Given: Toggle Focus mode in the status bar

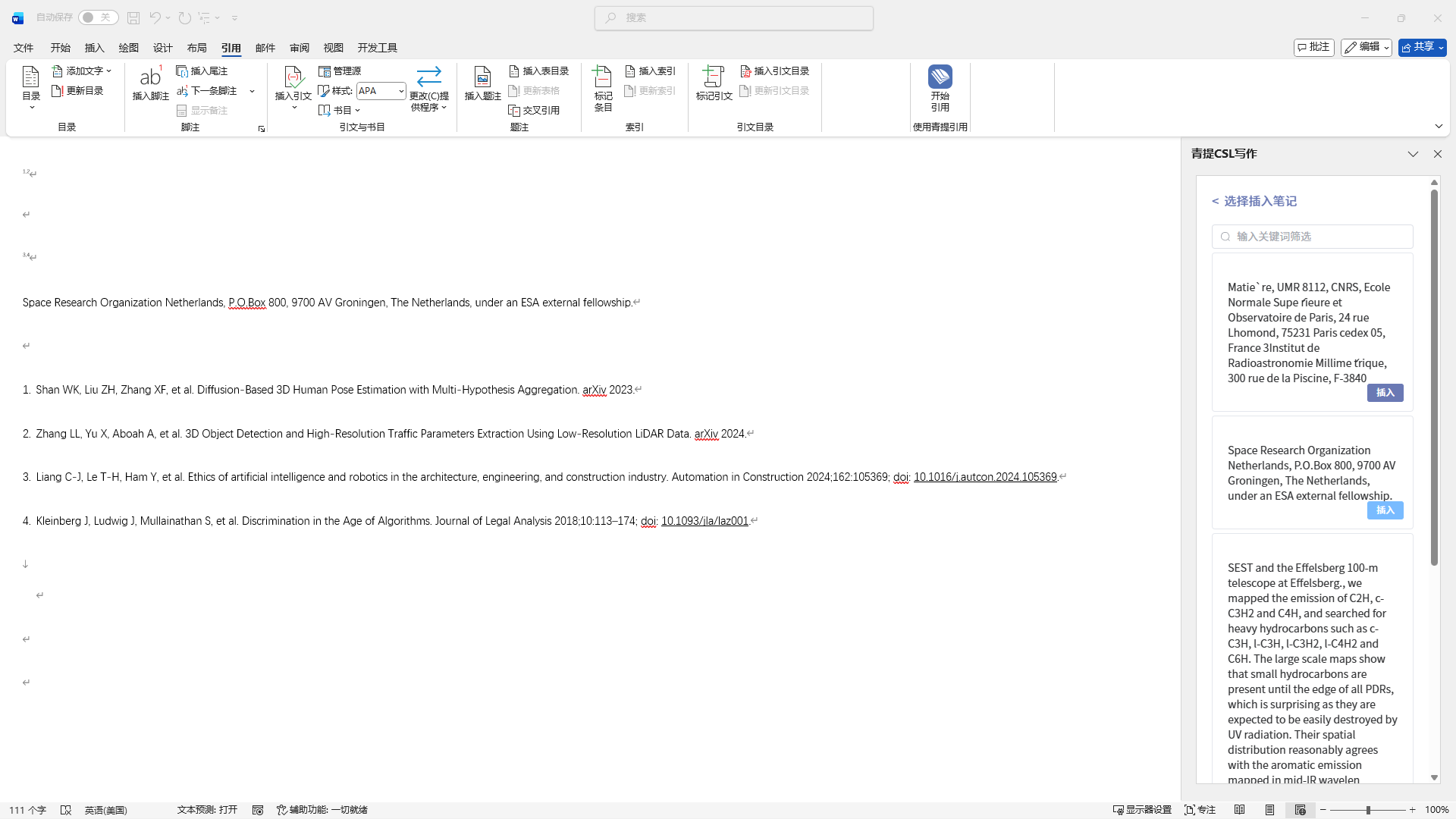Looking at the screenshot, I should click(1200, 810).
